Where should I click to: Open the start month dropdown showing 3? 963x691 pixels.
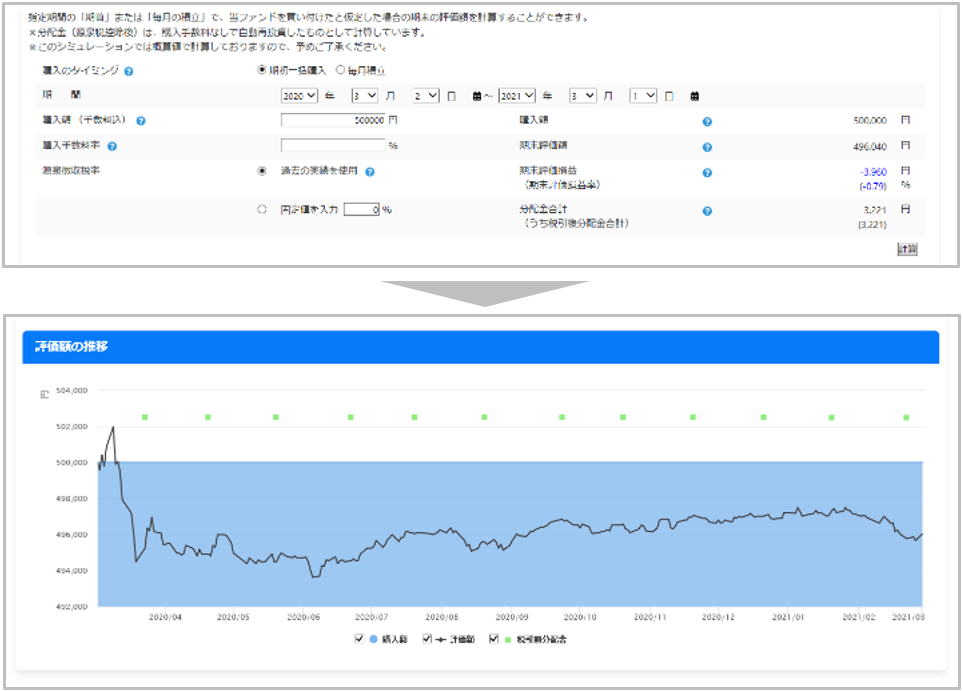click(364, 96)
